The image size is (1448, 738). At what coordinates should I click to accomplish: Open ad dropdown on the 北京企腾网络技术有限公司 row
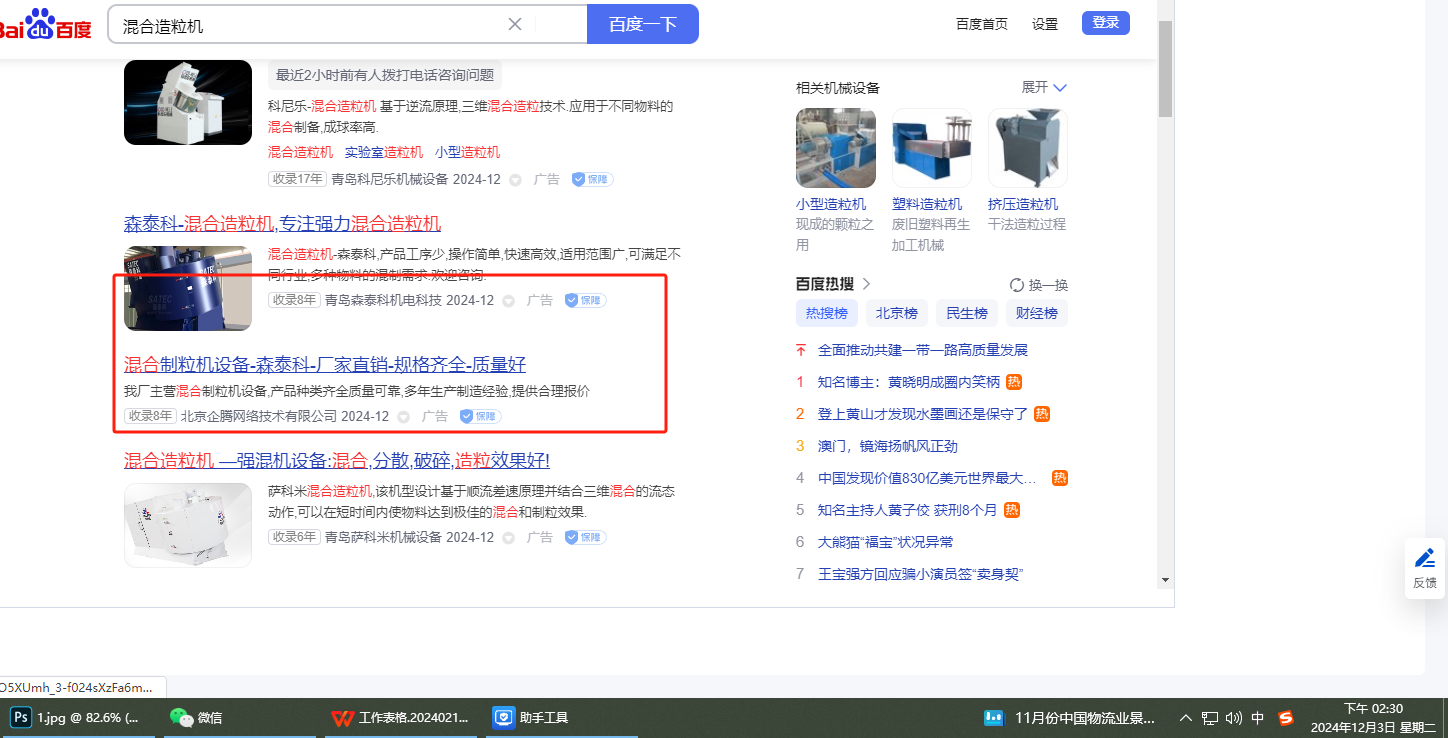click(x=404, y=417)
